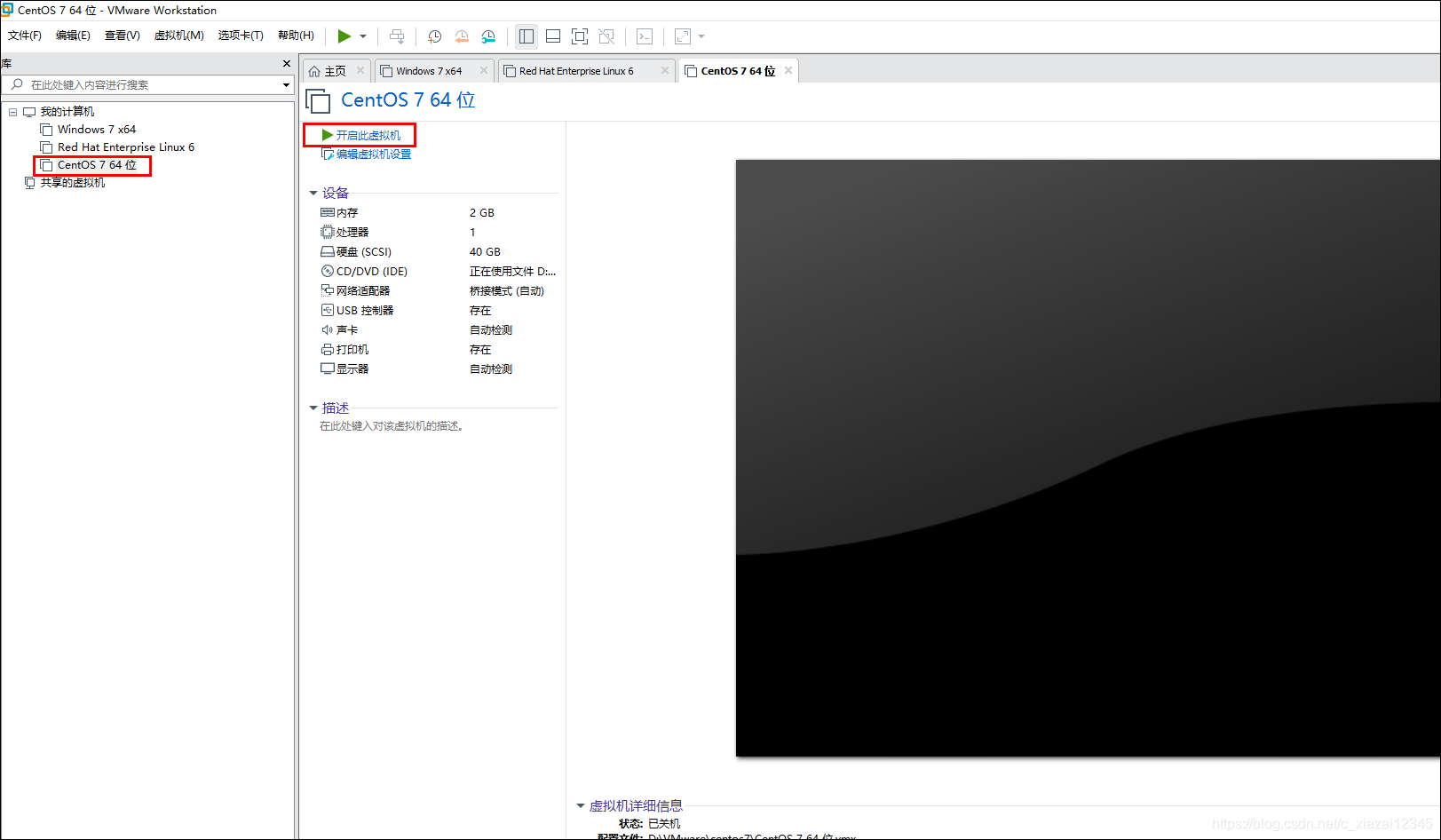Click the 处理器 processor device icon
Viewport: 1441px width, 840px height.
[328, 233]
